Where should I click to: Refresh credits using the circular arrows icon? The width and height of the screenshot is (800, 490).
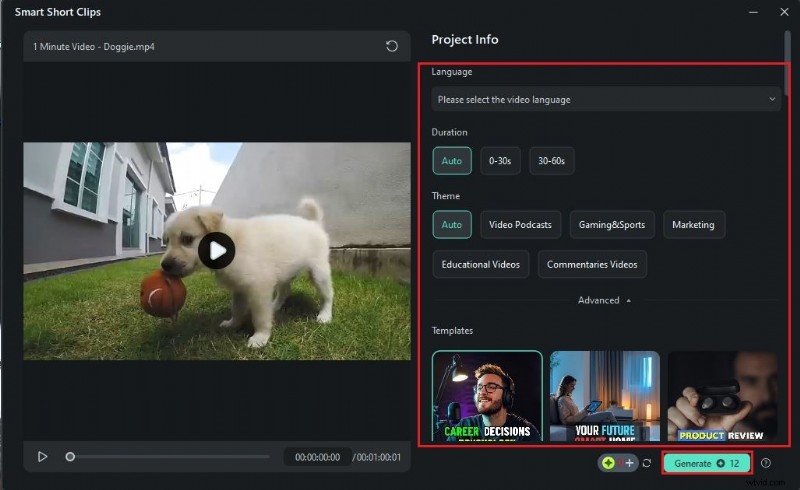point(647,463)
